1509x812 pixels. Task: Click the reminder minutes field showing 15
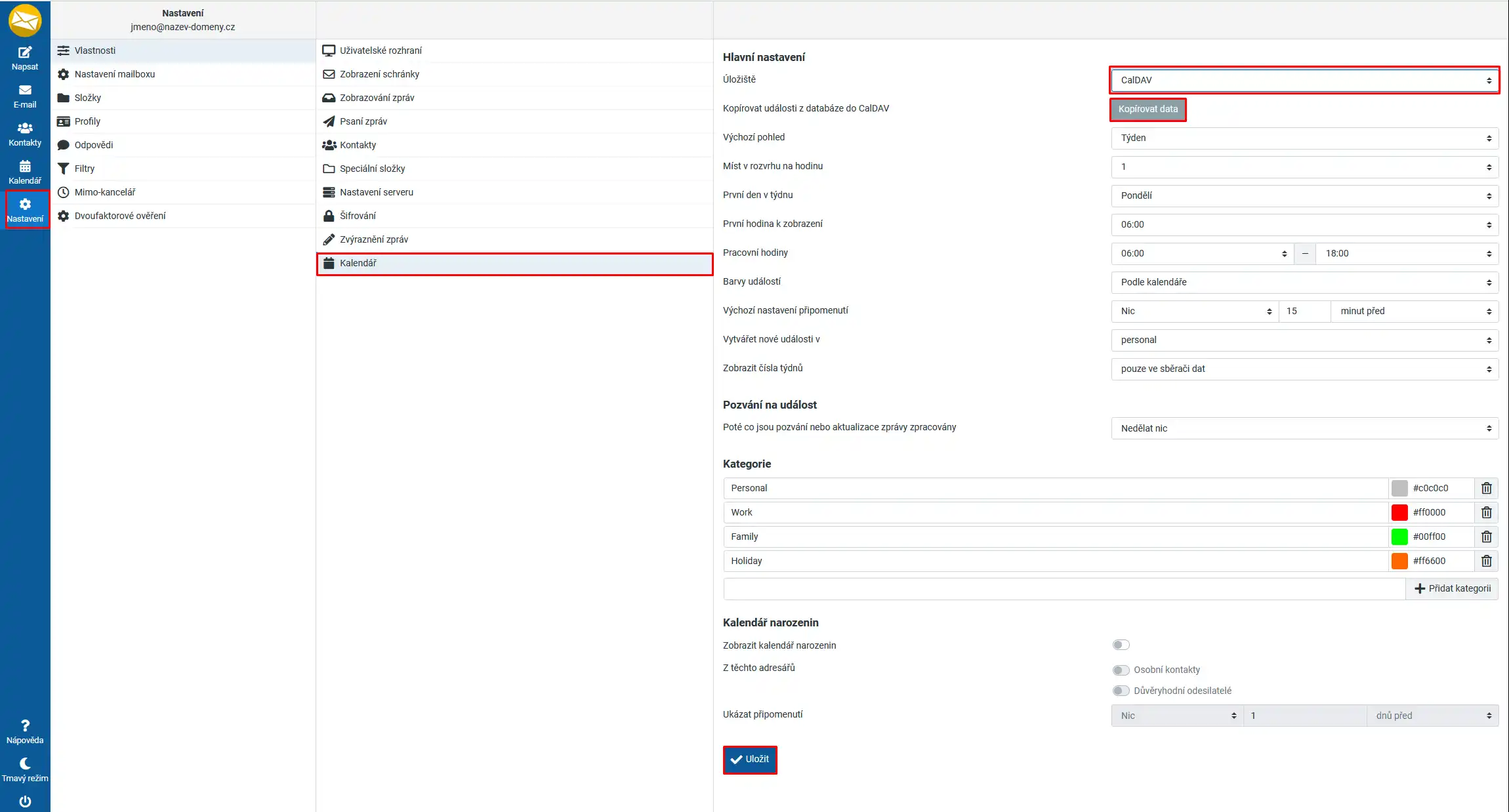(1304, 311)
